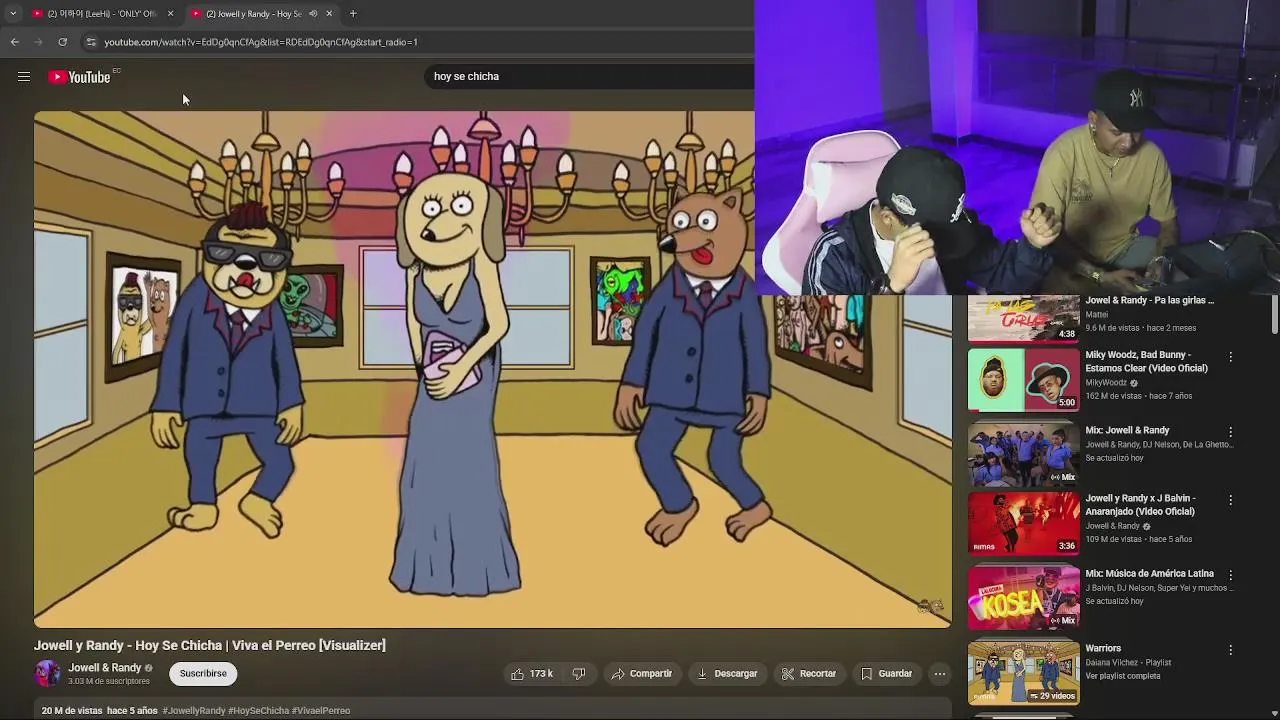
Task: Open 'Jowell & Randy - Pa las girlas' title
Action: pos(1150,300)
